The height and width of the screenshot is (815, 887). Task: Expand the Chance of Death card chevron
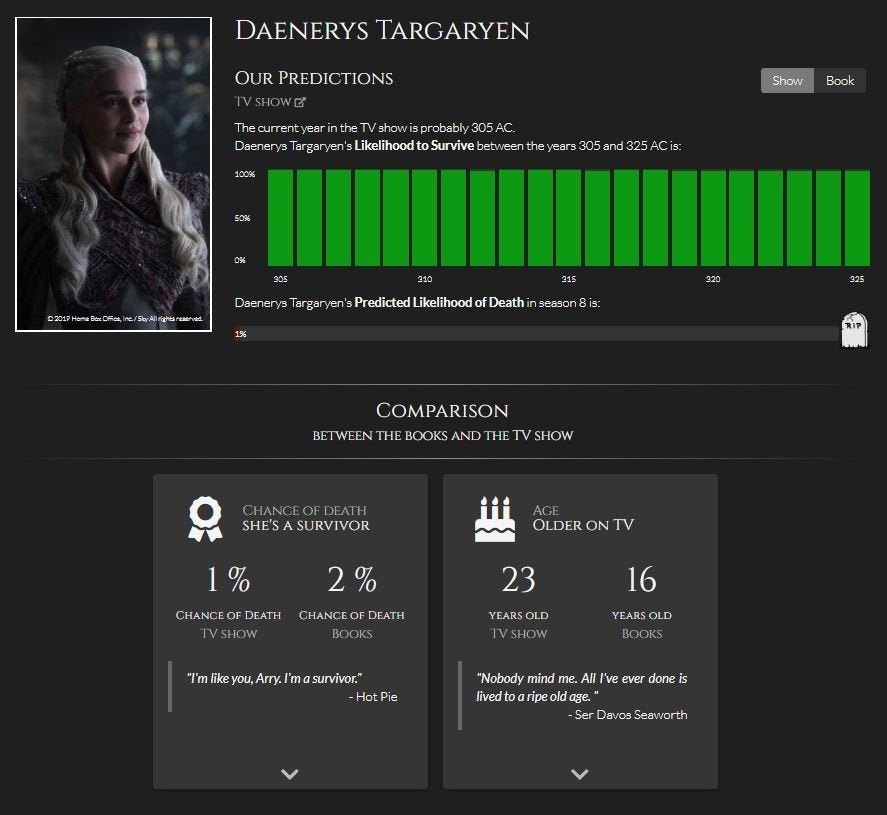290,774
